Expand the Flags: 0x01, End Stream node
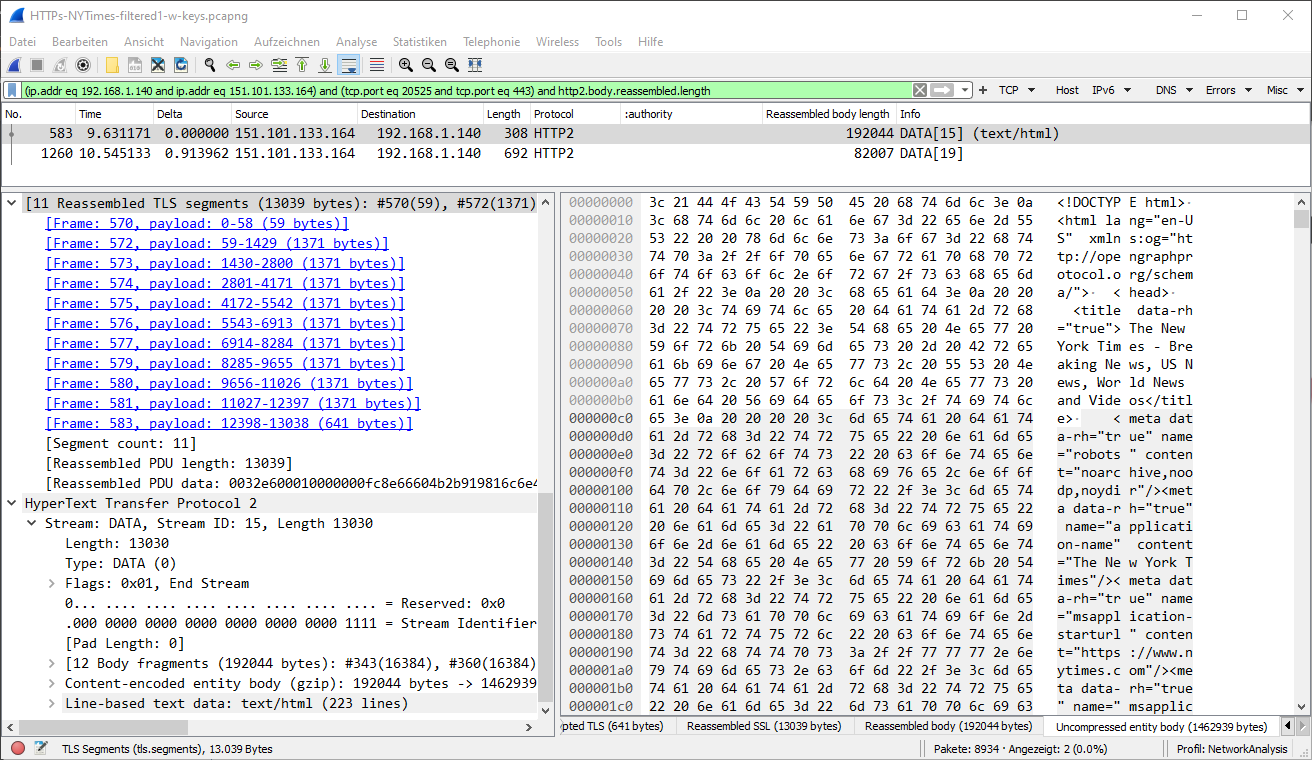Image resolution: width=1312 pixels, height=760 pixels. point(52,584)
